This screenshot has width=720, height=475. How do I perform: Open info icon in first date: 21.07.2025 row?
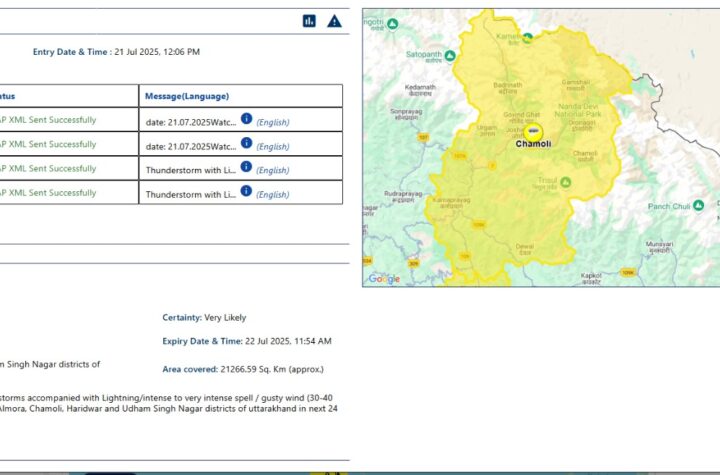tap(247, 119)
